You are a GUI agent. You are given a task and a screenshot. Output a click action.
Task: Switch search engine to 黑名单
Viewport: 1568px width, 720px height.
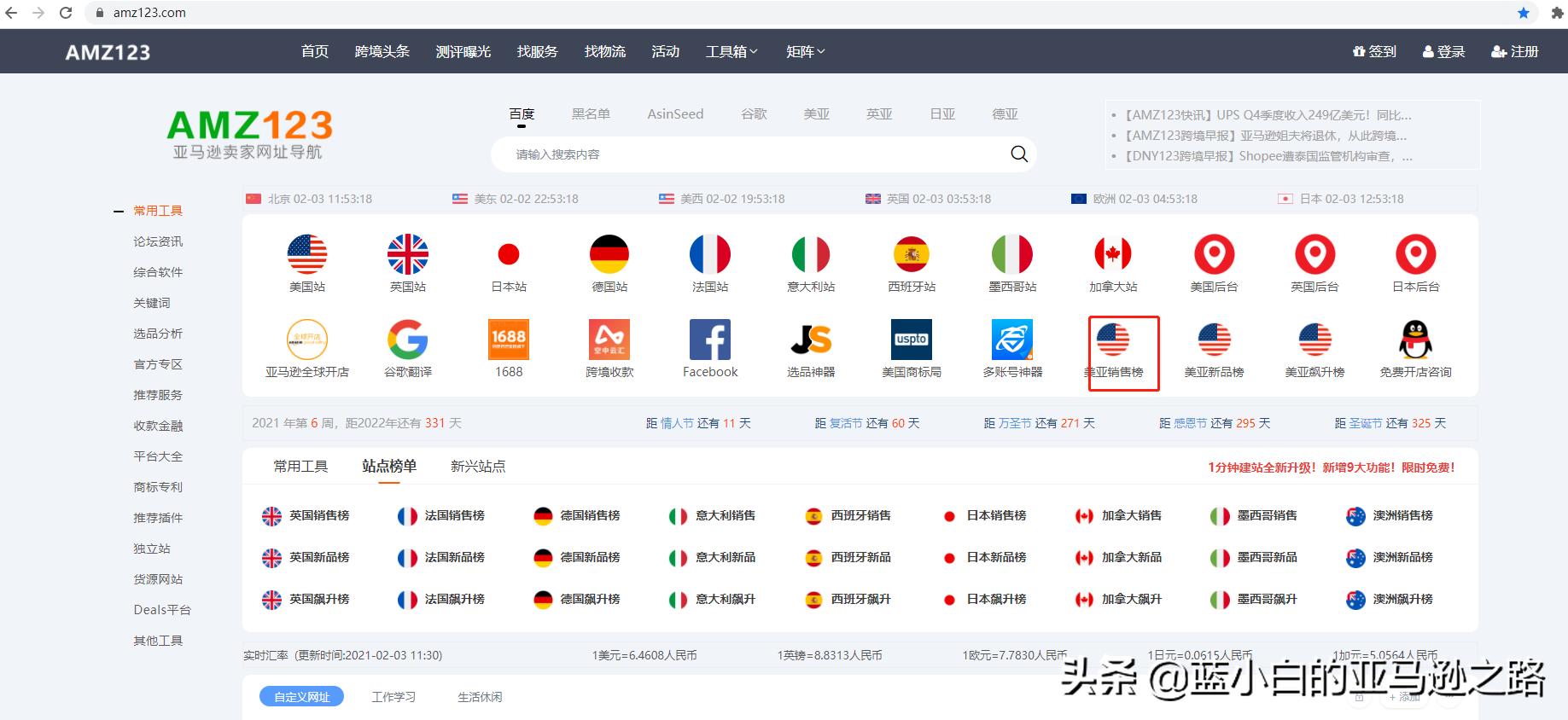coord(591,114)
